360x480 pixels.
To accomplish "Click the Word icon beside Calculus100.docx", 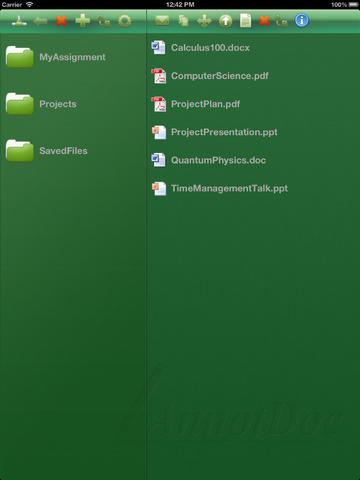I will (159, 47).
